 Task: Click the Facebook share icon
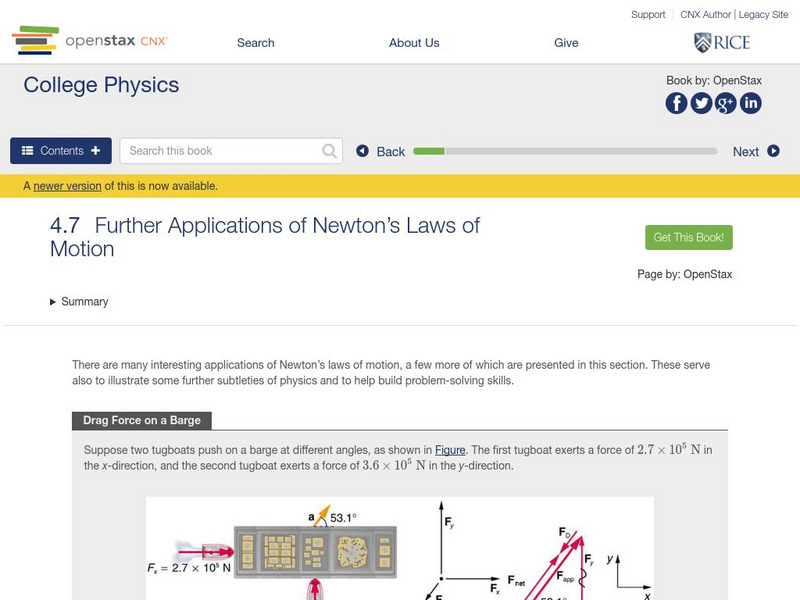click(677, 103)
